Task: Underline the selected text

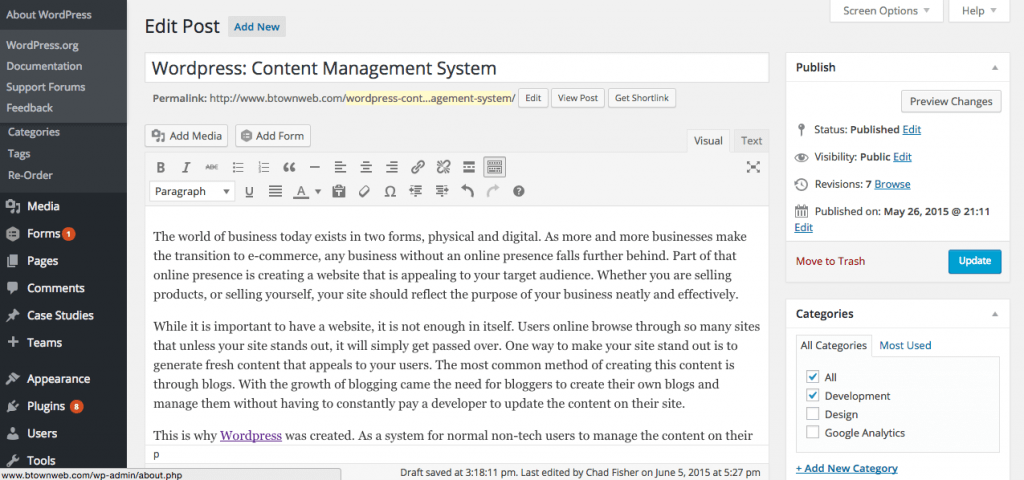Action: click(x=249, y=191)
